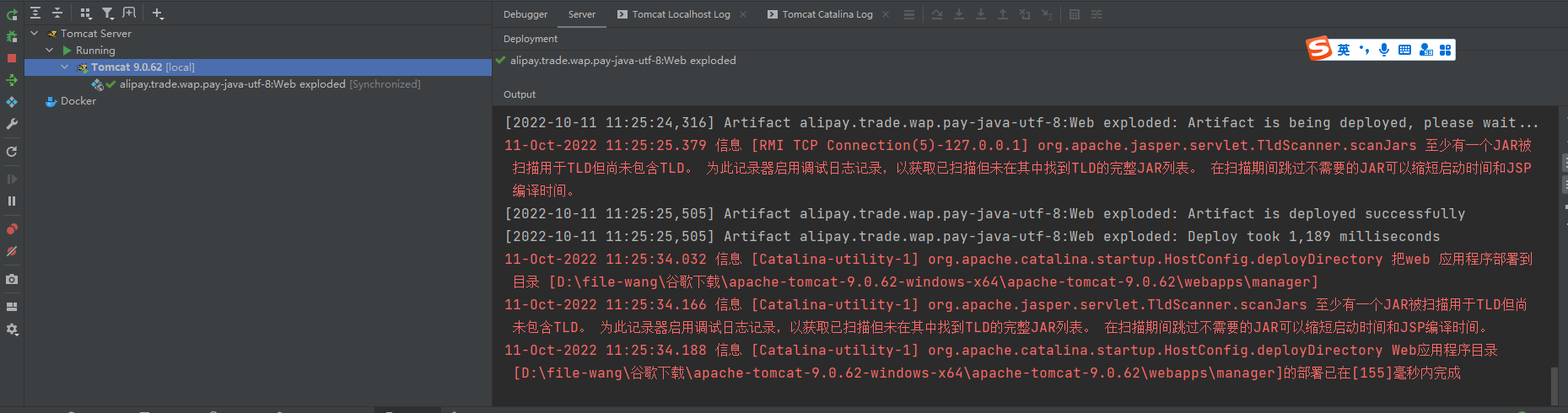This screenshot has width=1568, height=413.
Task: Click the Sogou microphone voice input icon
Action: [x=1384, y=50]
